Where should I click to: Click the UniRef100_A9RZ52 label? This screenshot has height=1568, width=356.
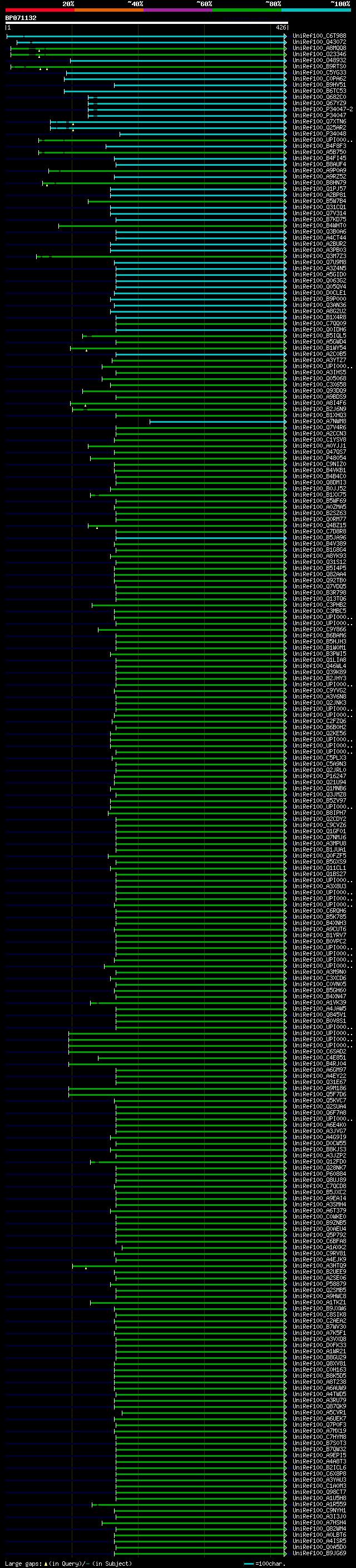[x=319, y=176]
